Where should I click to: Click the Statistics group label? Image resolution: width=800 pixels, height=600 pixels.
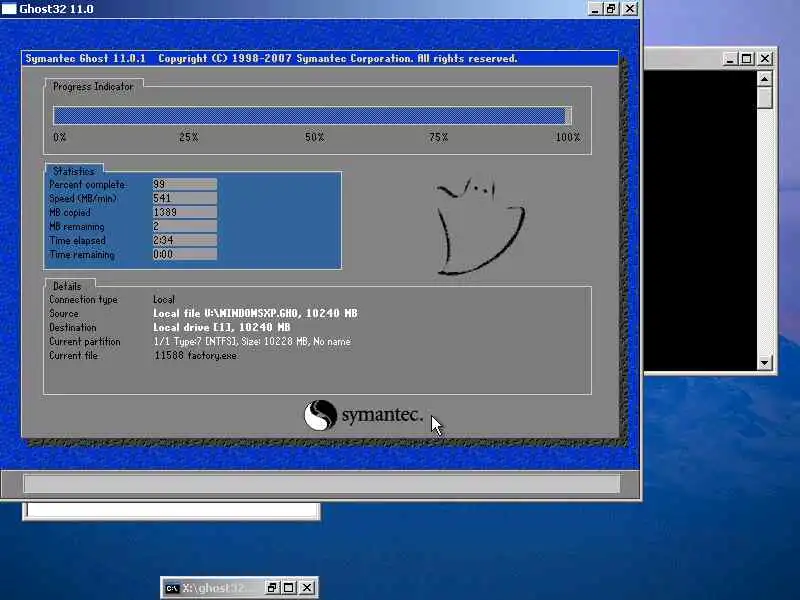click(73, 171)
